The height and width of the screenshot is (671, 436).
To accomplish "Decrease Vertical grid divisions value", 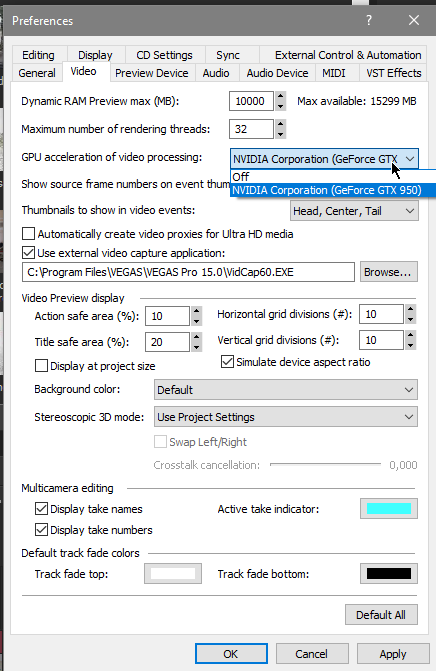I will coord(410,345).
